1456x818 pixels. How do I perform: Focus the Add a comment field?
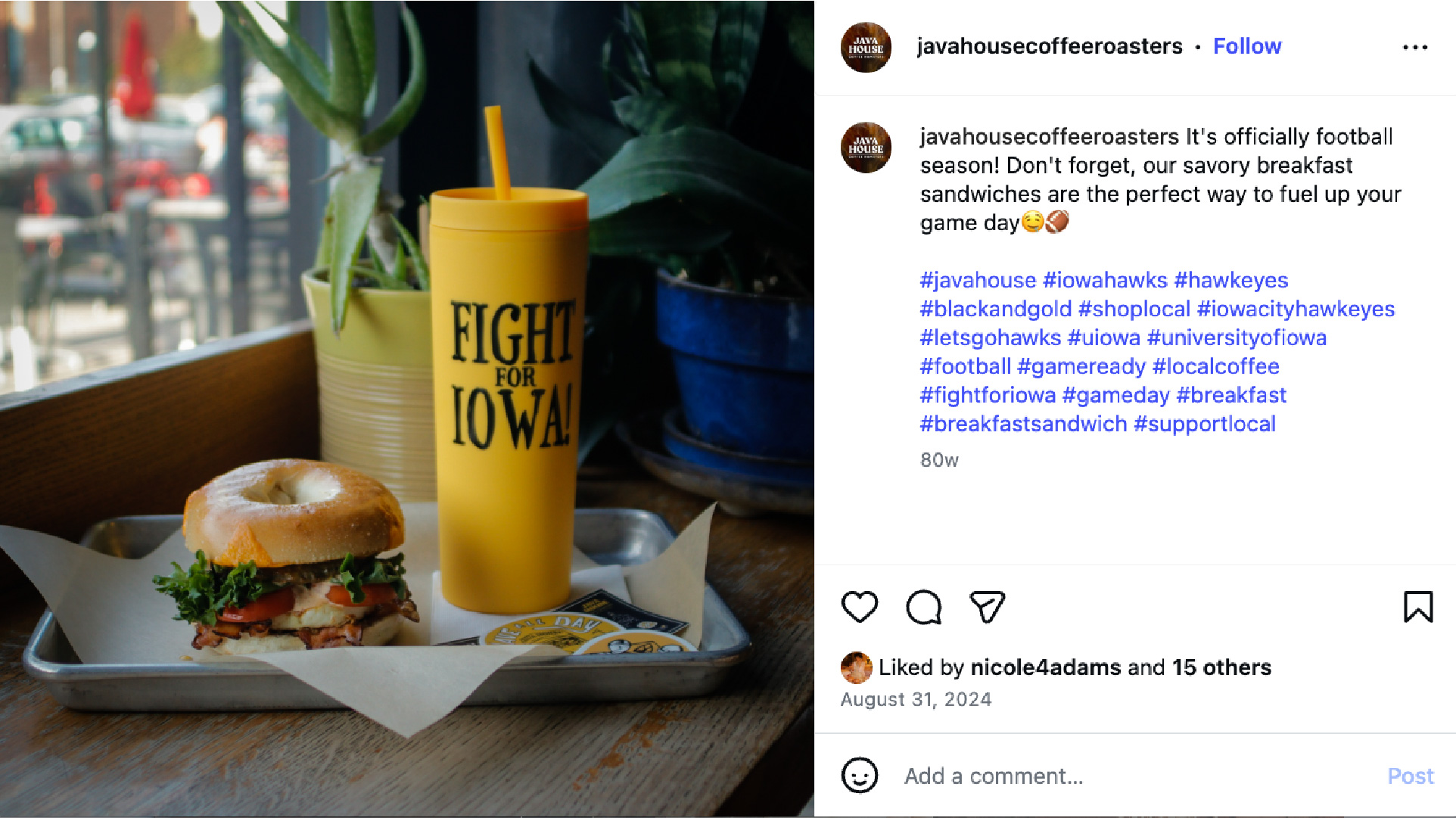pos(1135,776)
